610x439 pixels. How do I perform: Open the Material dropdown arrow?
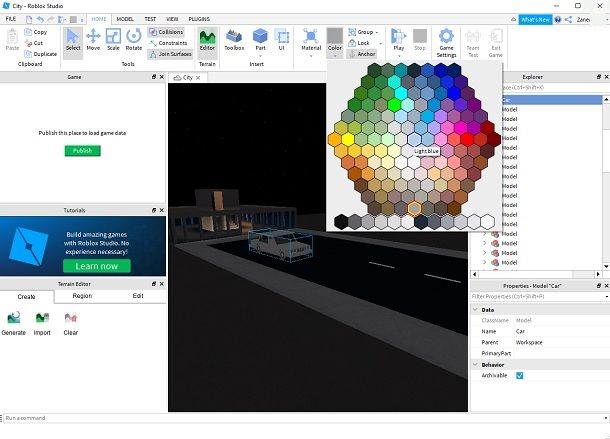[311, 56]
